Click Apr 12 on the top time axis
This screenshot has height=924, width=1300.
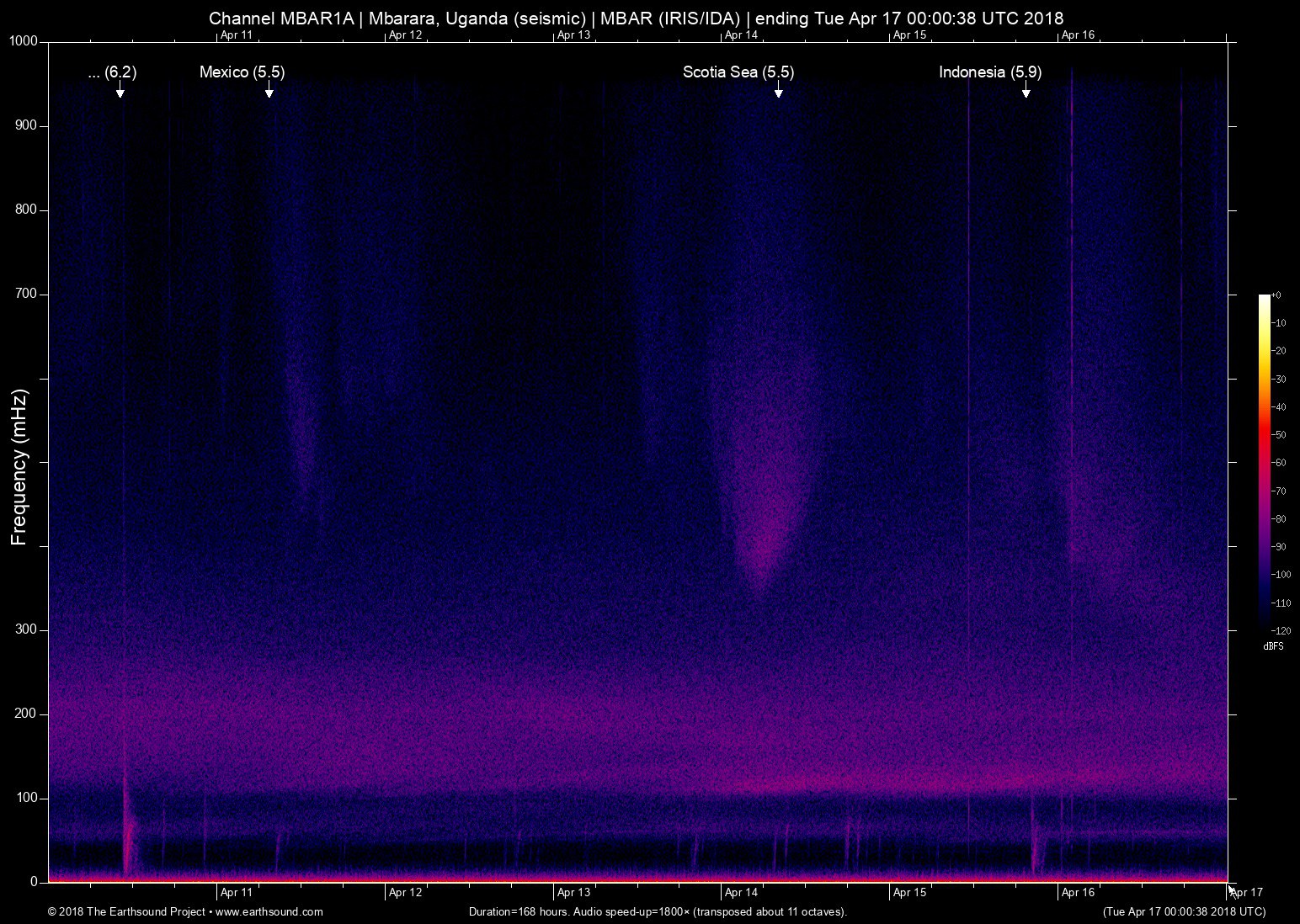pyautogui.click(x=405, y=35)
